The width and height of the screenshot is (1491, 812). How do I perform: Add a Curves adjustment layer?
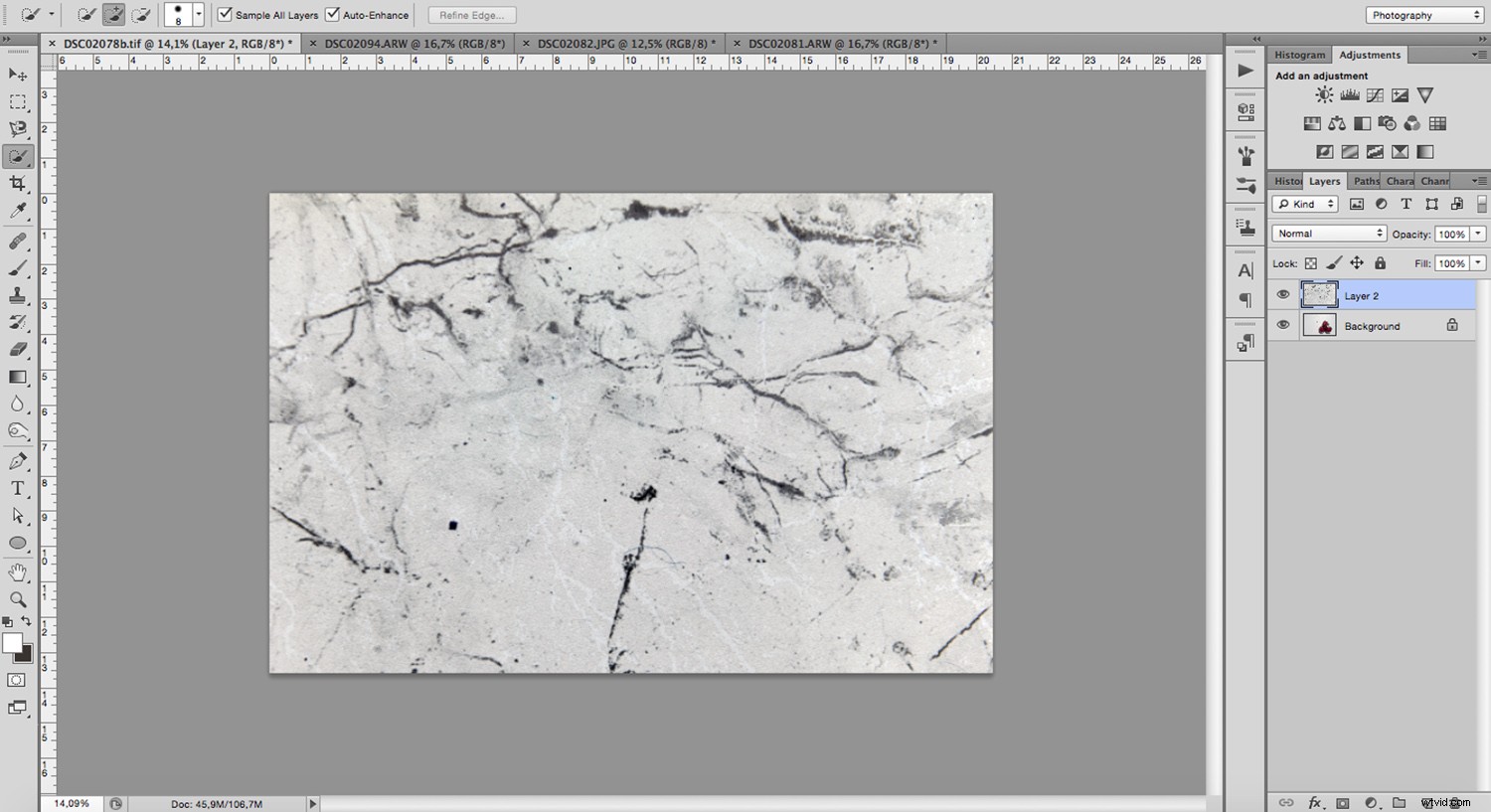coord(1374,94)
